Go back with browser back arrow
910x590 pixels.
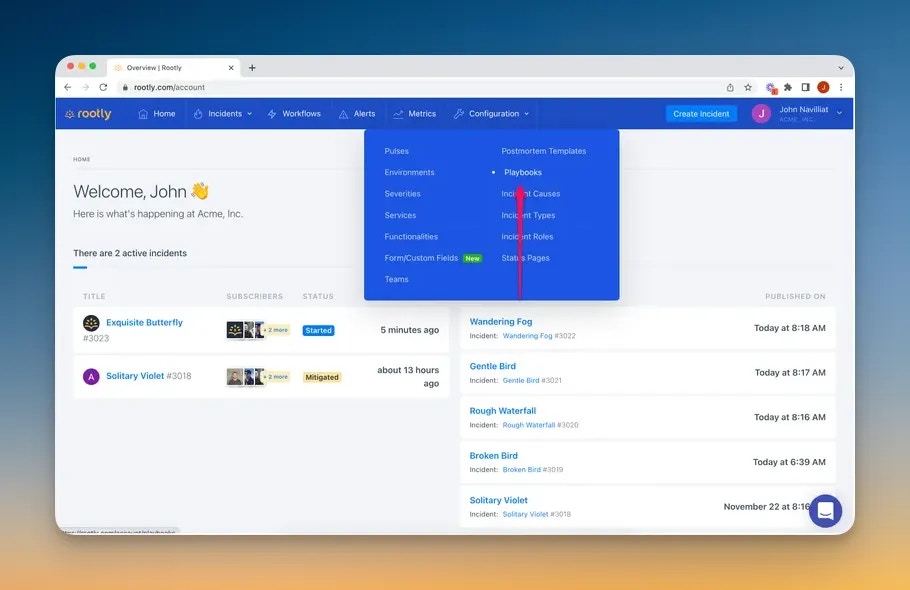point(68,87)
